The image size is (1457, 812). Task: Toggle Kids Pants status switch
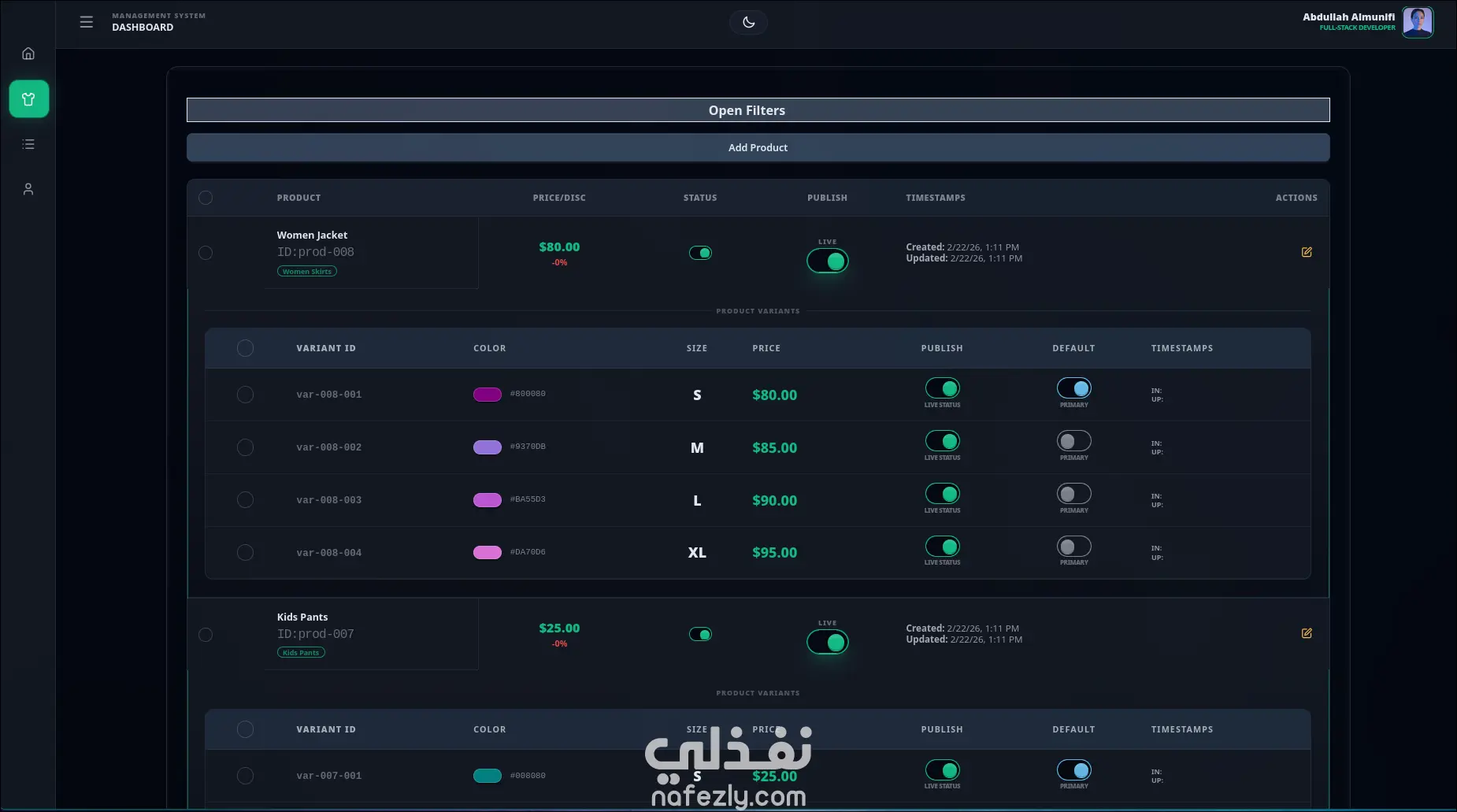[x=700, y=634]
